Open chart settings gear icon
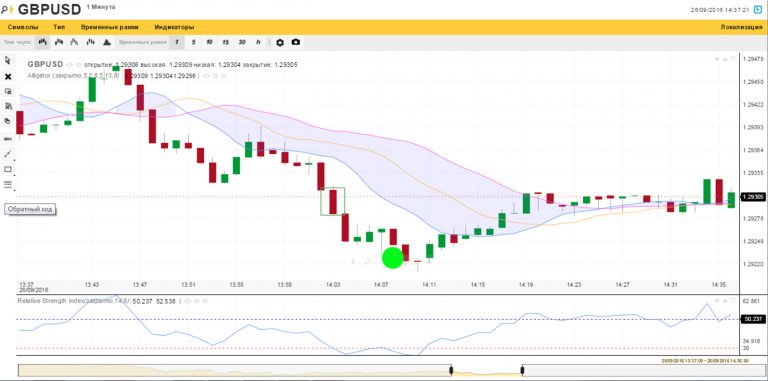Screen dimensions: 768x381 coord(280,43)
